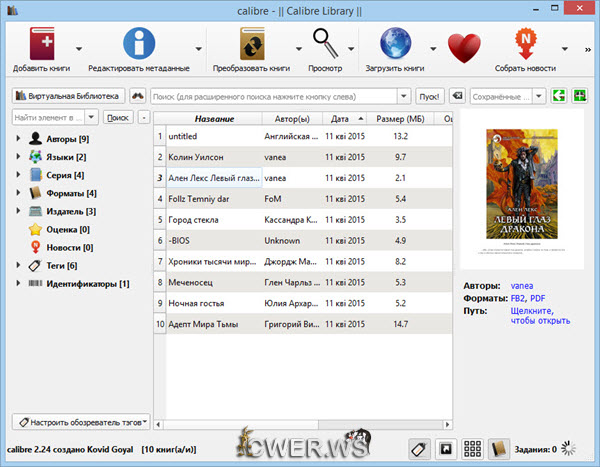The width and height of the screenshot is (600, 467).
Task: Click the FB2 format link
Action: [x=518, y=298]
